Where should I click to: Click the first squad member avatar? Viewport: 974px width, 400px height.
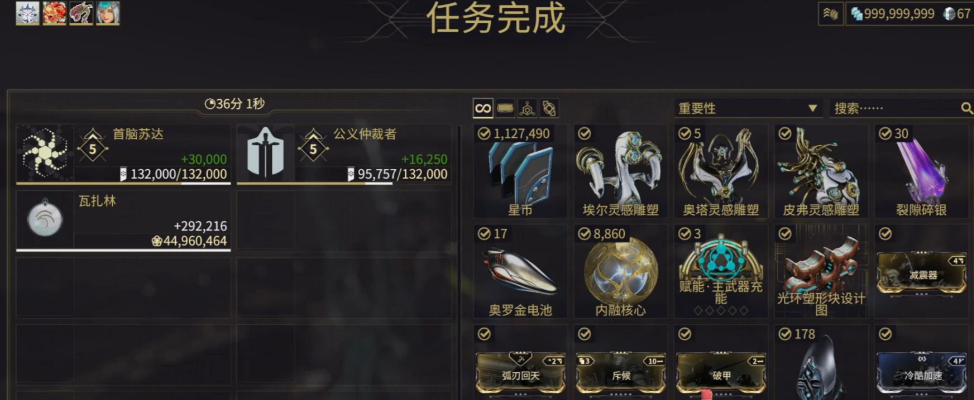pyautogui.click(x=28, y=13)
